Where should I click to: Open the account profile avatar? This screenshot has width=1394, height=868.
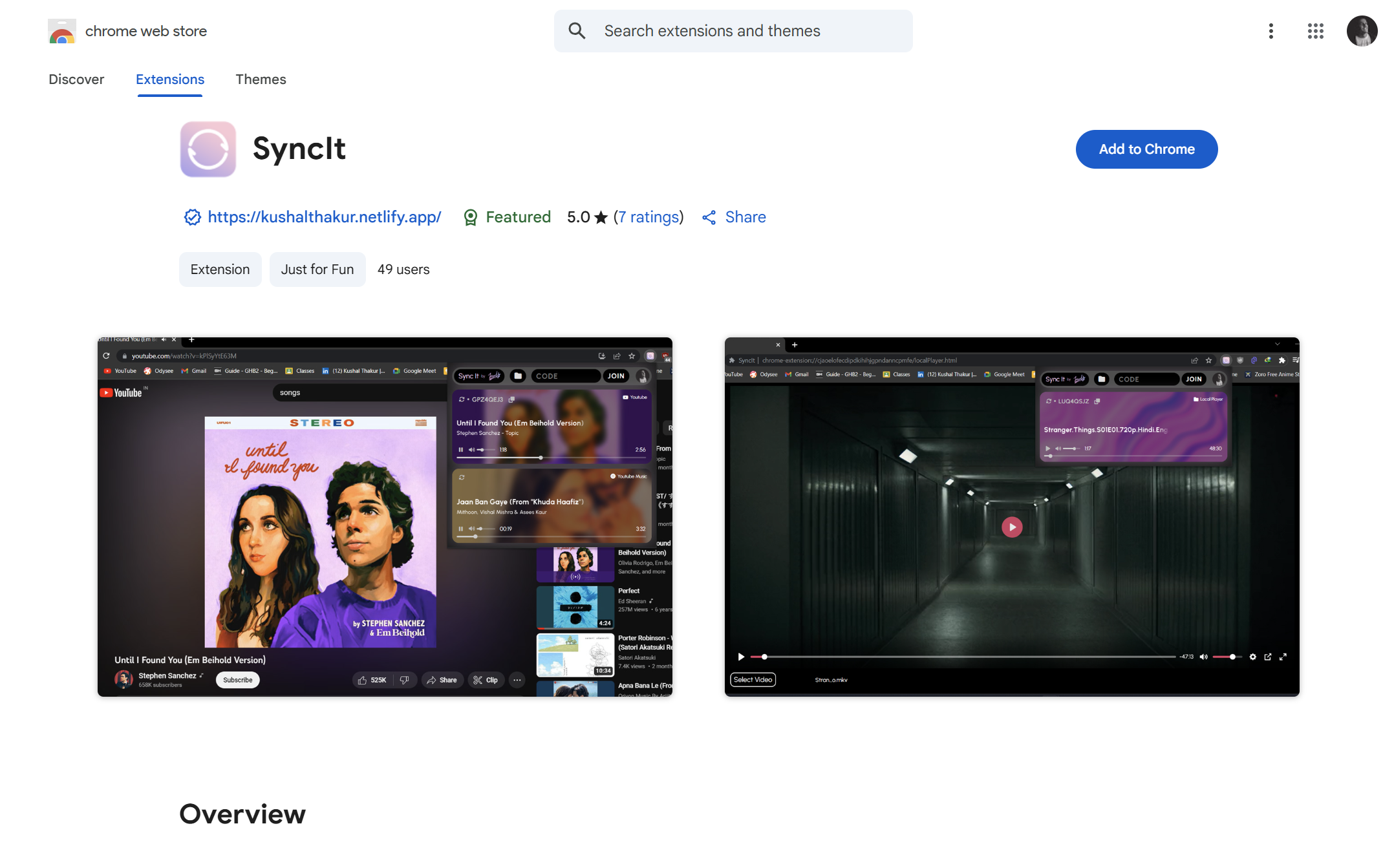coord(1362,31)
